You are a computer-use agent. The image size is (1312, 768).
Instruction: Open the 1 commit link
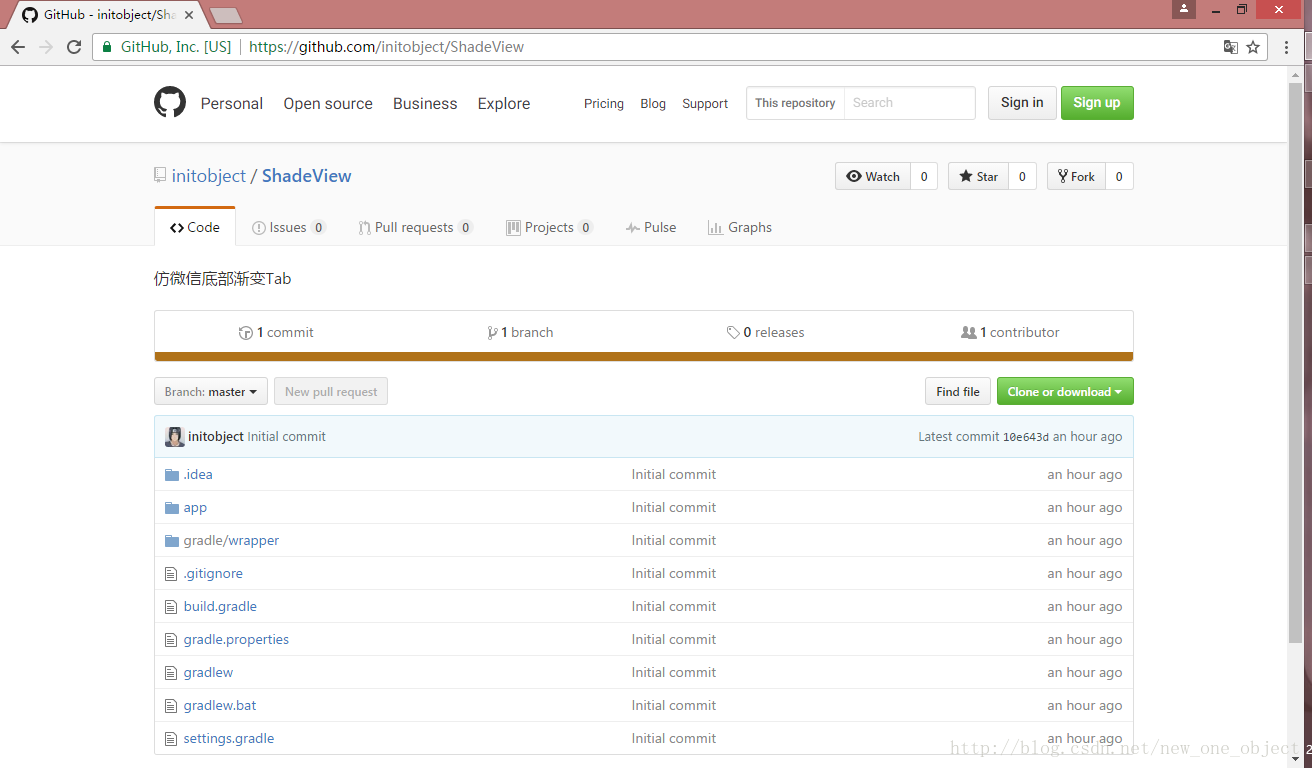click(x=276, y=332)
